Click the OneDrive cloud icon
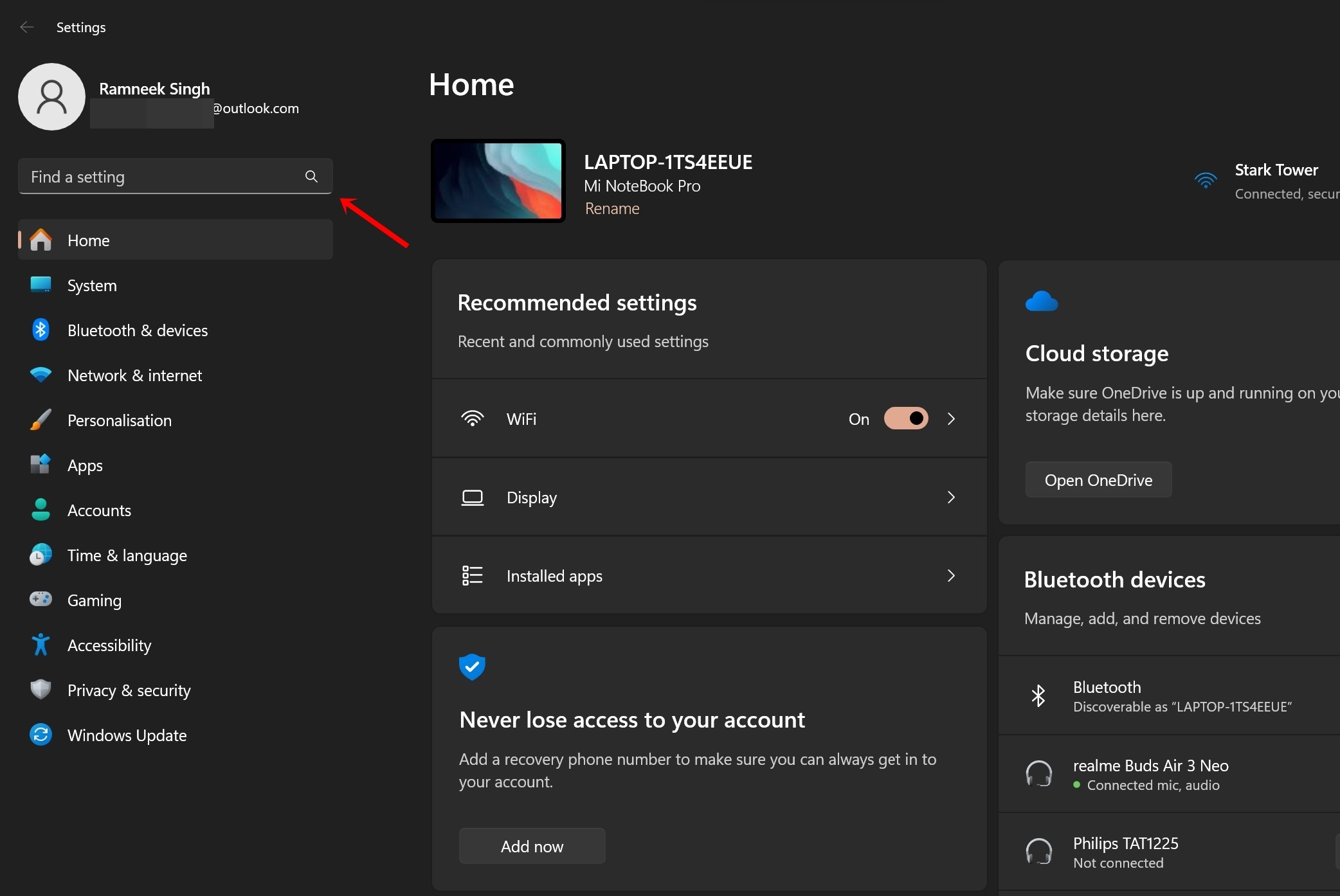The height and width of the screenshot is (896, 1340). pyautogui.click(x=1042, y=301)
